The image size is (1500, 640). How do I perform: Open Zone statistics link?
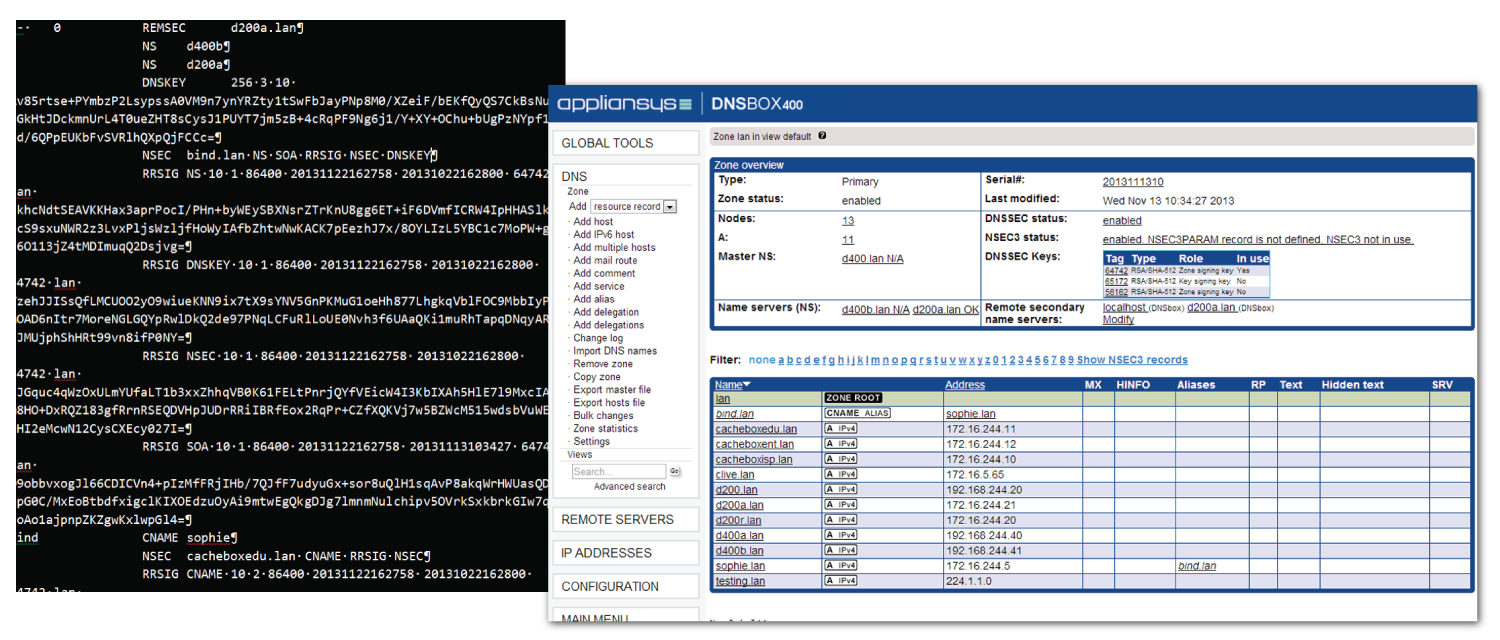605,430
